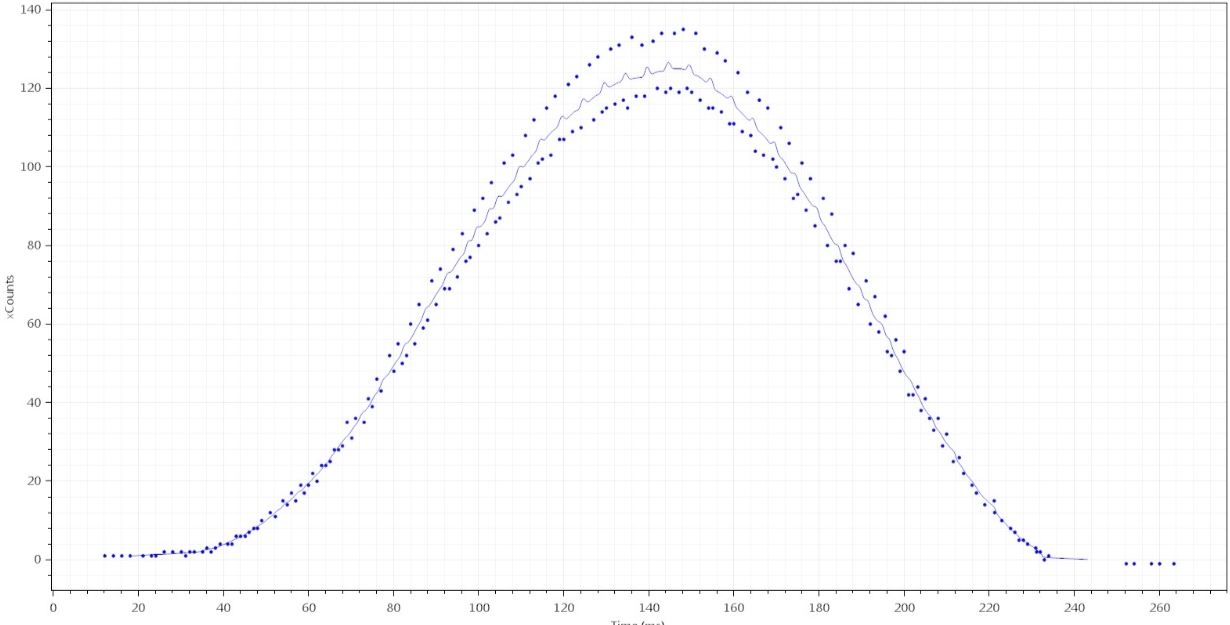The width and height of the screenshot is (1230, 625).
Task: Click the 140 tick label on y-axis
Action: pyautogui.click(x=30, y=9)
